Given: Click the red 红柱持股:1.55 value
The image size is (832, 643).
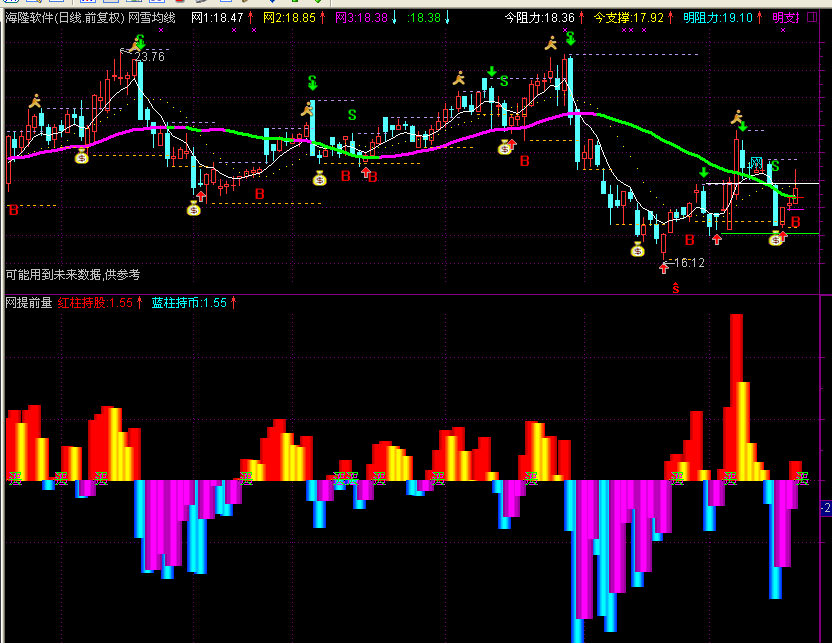Looking at the screenshot, I should click(x=95, y=303).
